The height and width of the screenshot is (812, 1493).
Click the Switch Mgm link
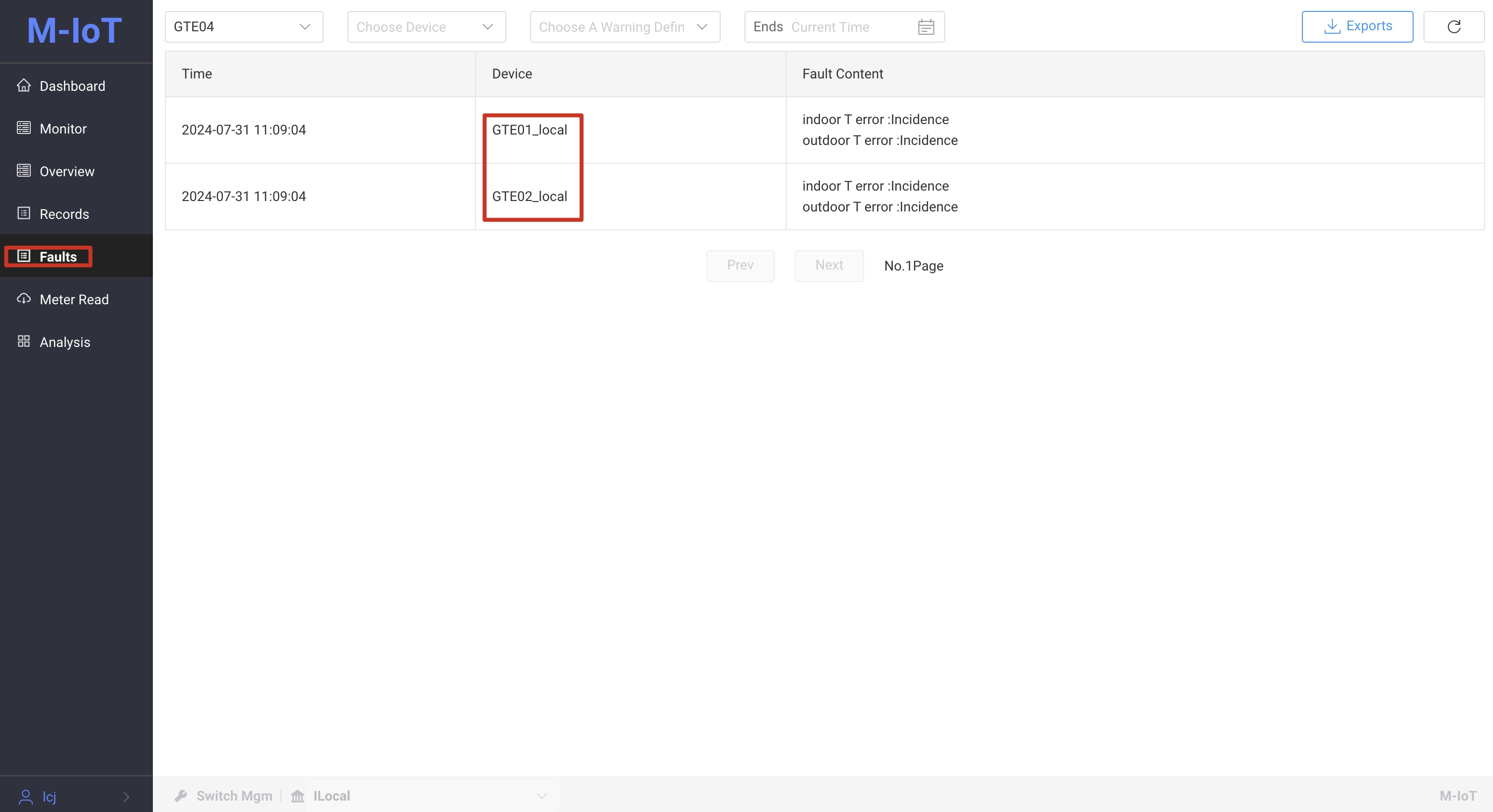234,796
